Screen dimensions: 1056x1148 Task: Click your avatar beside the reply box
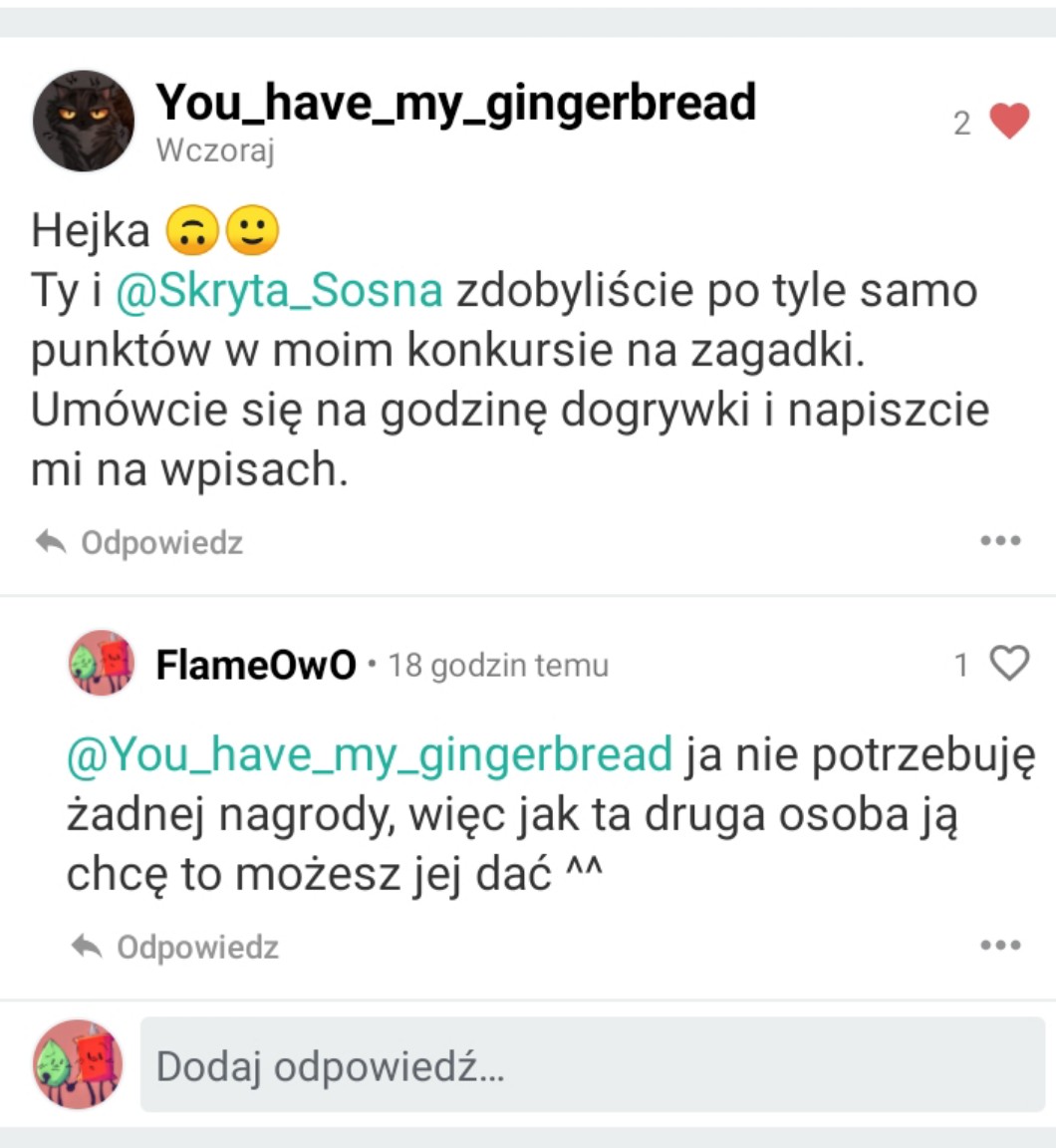79,1064
